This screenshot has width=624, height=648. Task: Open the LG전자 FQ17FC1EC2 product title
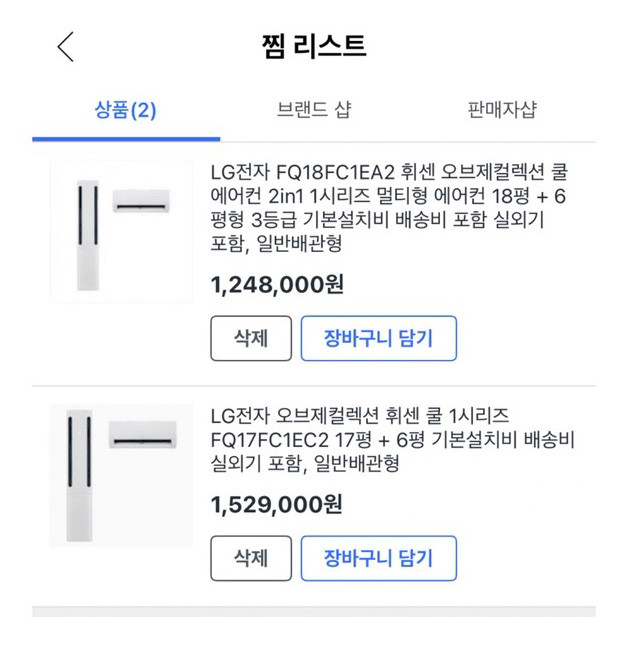point(390,438)
